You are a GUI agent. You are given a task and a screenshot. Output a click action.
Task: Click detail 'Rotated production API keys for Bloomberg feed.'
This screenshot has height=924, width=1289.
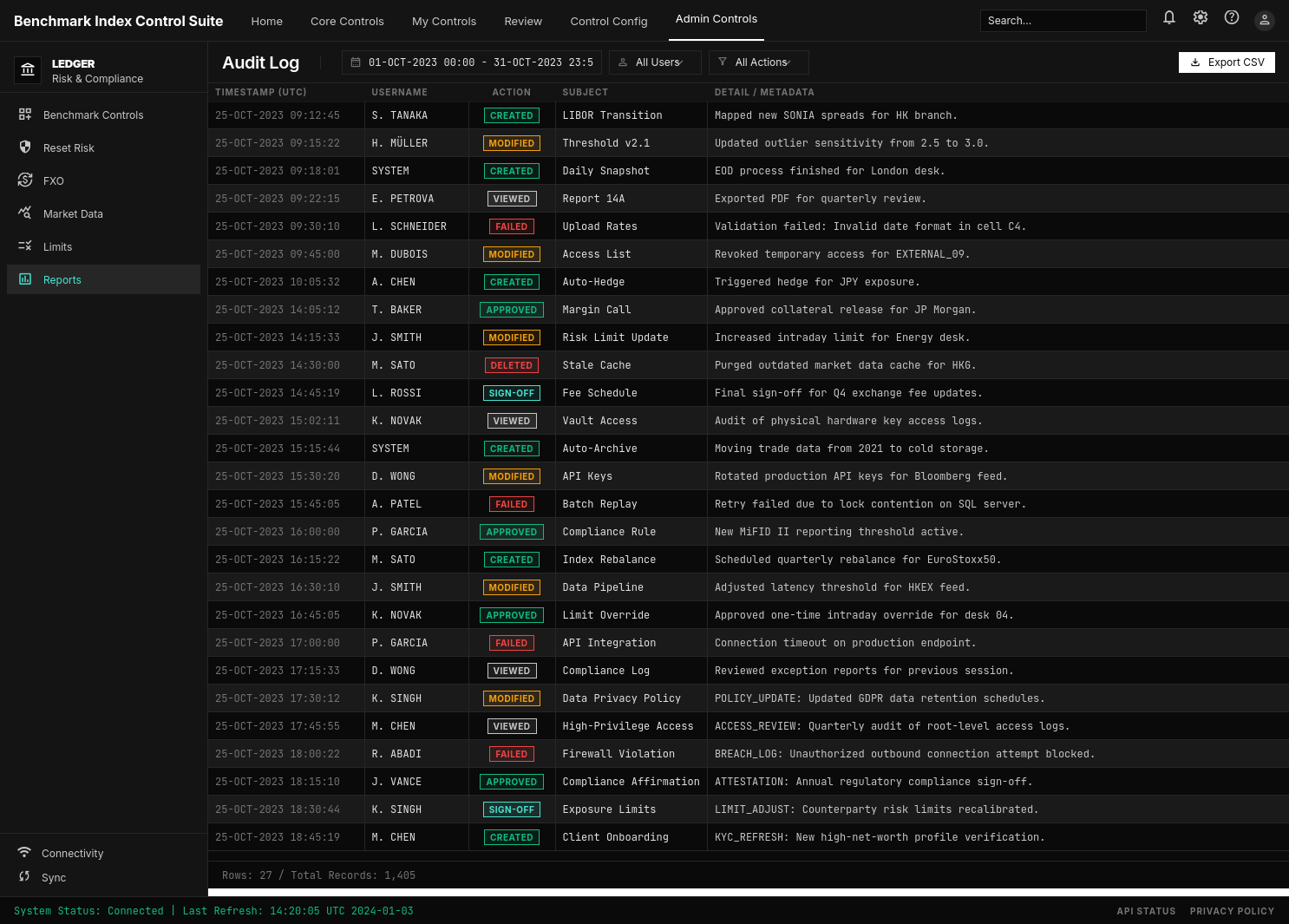point(860,476)
